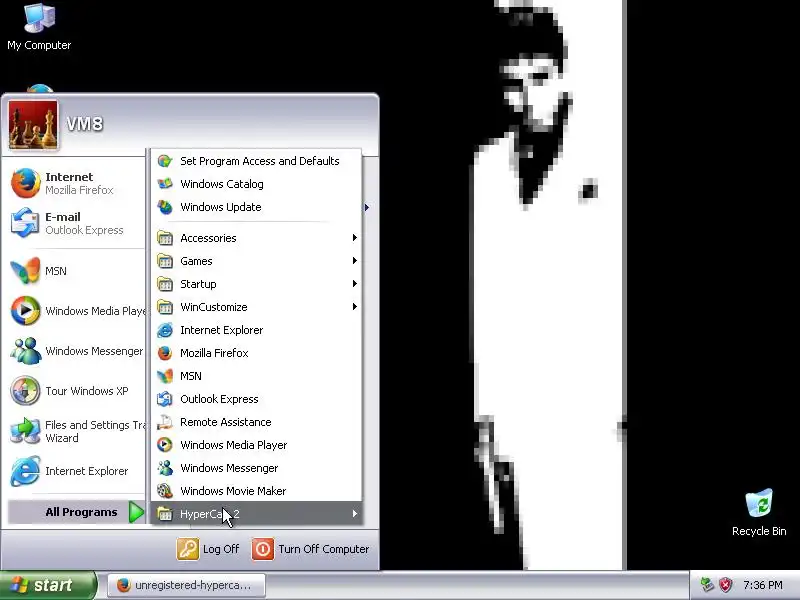Image resolution: width=800 pixels, height=600 pixels.
Task: Expand the Games submenu arrow
Action: pos(354,261)
